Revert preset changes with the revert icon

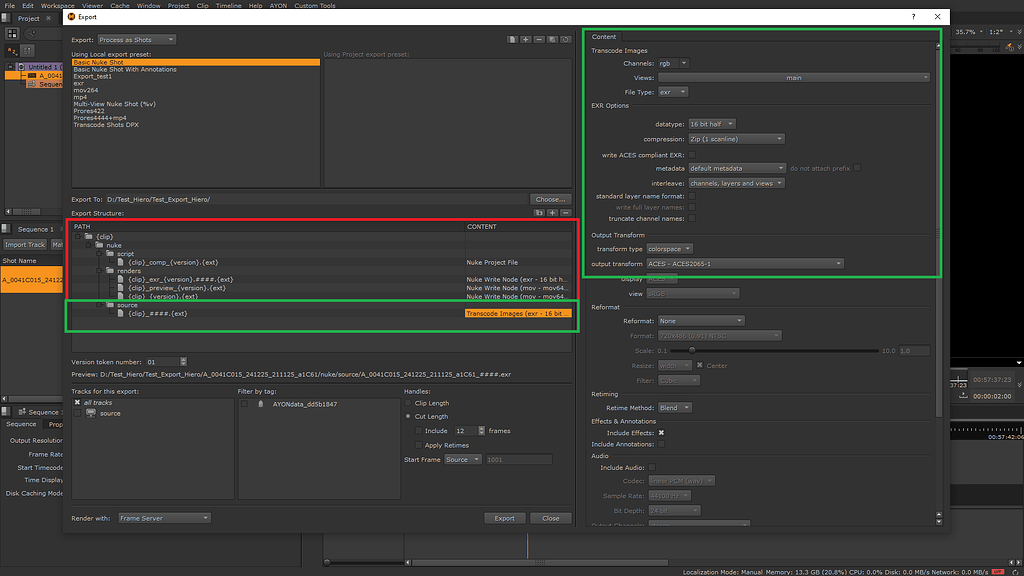tap(565, 39)
